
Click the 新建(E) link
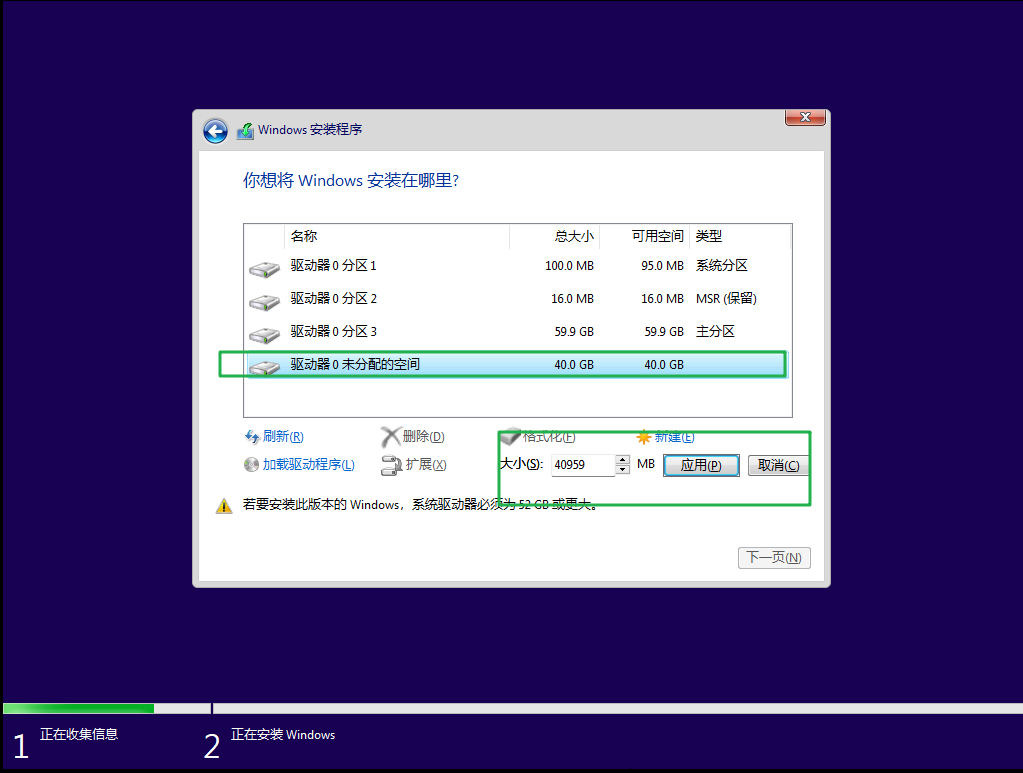tap(675, 437)
